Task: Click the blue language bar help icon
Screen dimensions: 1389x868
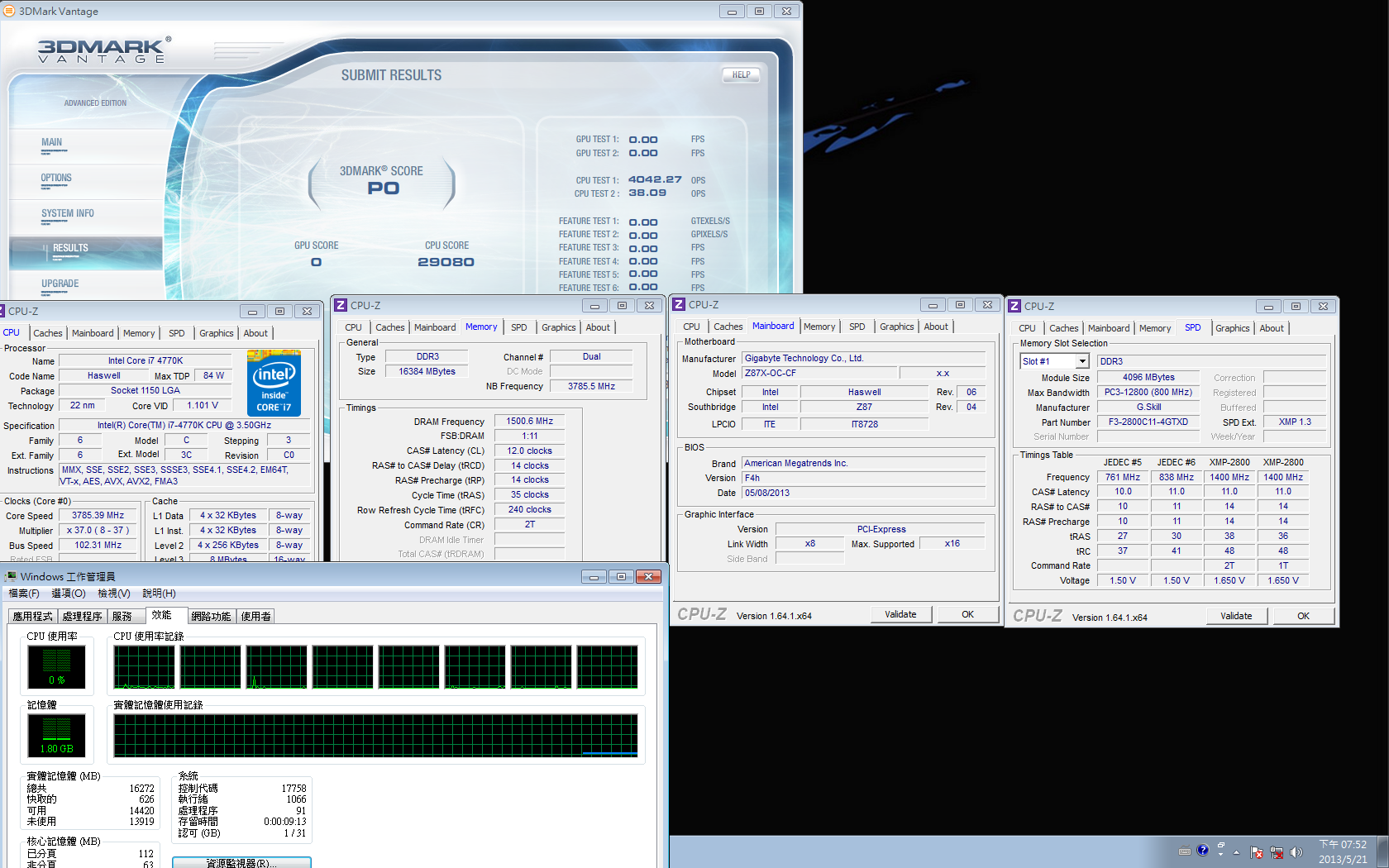Action: click(x=1203, y=850)
